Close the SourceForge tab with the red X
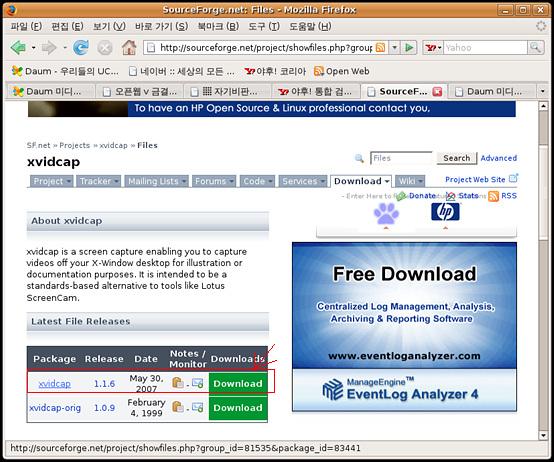The width and height of the screenshot is (554, 462). pos(437,92)
